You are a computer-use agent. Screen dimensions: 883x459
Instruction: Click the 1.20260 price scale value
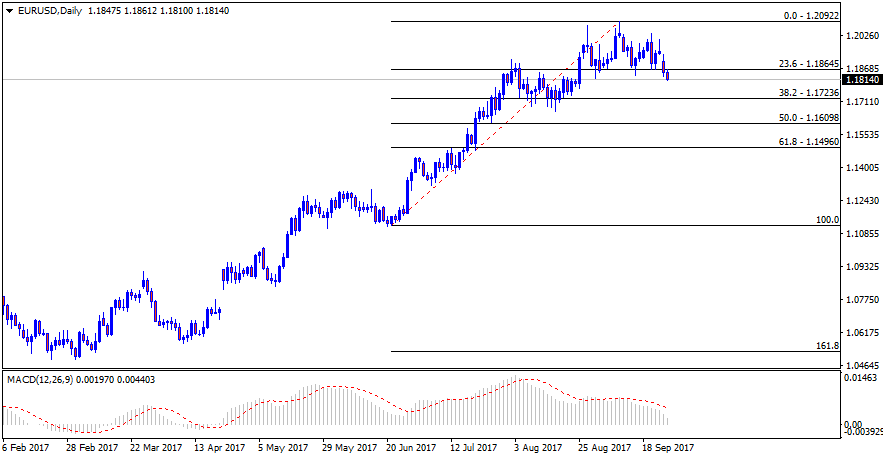point(861,36)
